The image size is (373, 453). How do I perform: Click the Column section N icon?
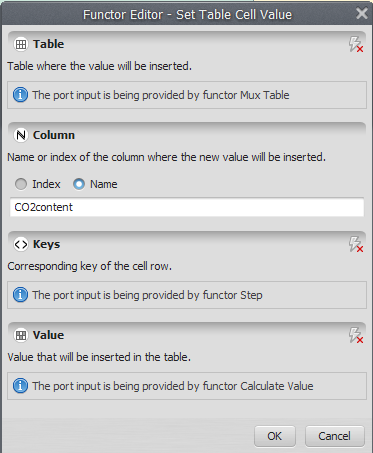21,135
